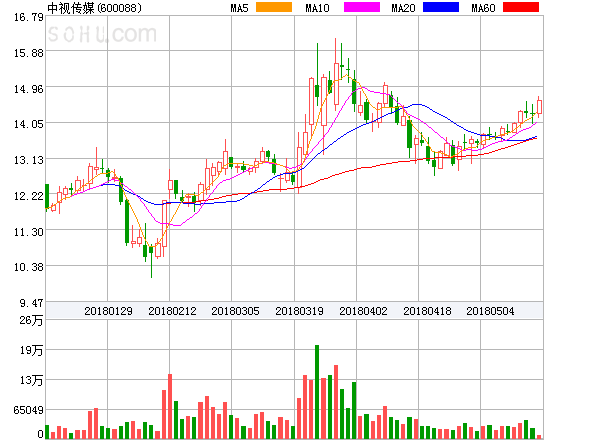Select the 20180418 date marker
Viewport: 600px width, 440px height.
[x=427, y=311]
